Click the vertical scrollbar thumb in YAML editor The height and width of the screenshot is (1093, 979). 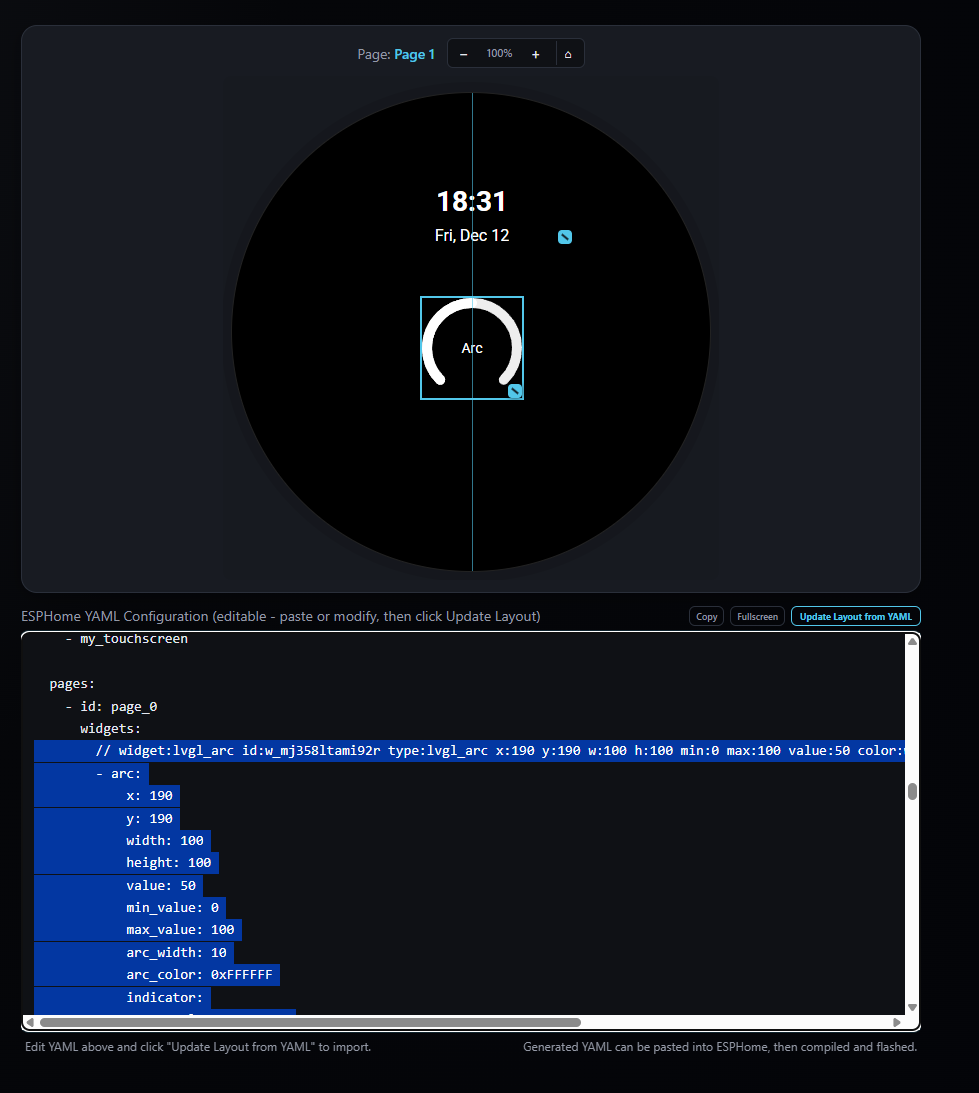point(912,791)
